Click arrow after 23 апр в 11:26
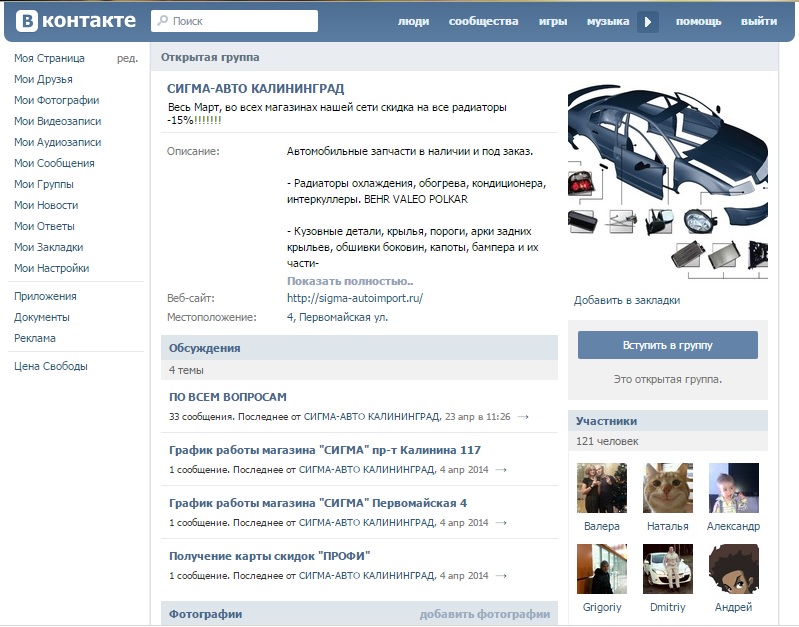 pos(523,417)
